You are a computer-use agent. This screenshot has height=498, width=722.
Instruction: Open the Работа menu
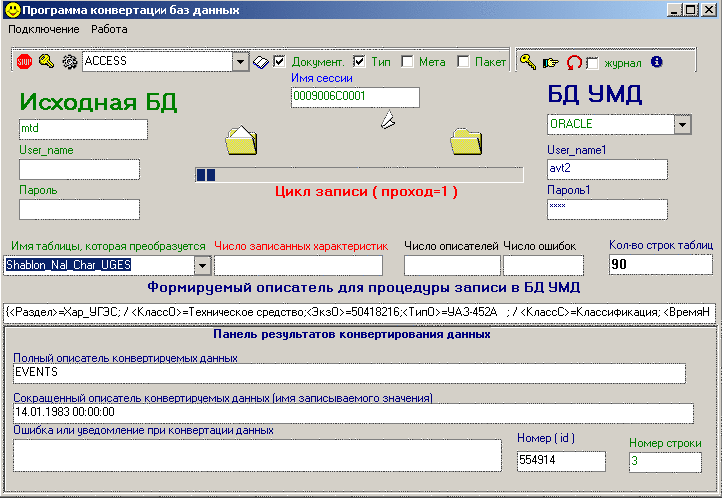pyautogui.click(x=109, y=29)
